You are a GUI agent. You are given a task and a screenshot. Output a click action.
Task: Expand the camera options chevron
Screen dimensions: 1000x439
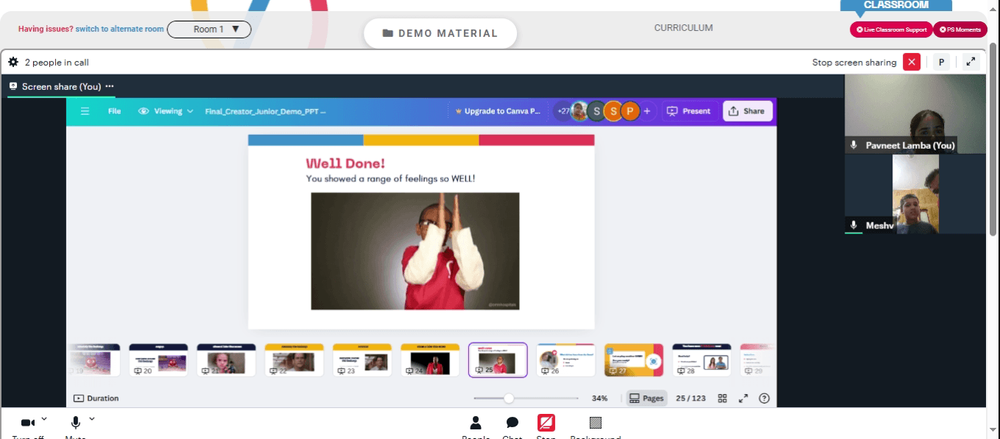coord(44,419)
